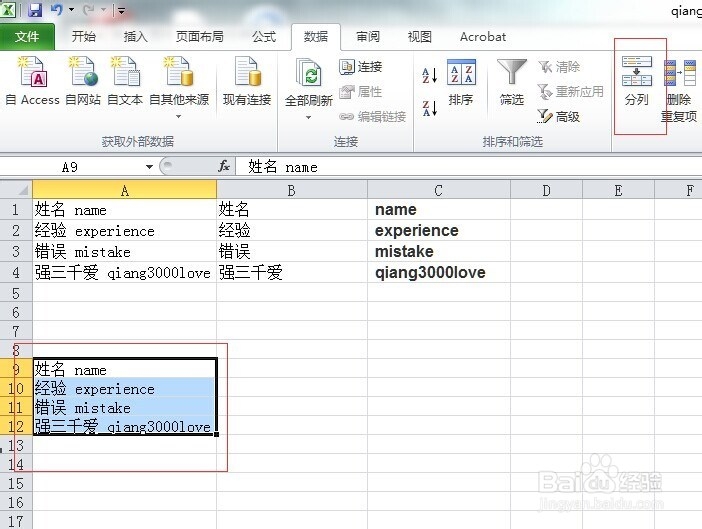702x529 pixels.
Task: Click cell A11 with 错误 mistake
Action: [124, 407]
